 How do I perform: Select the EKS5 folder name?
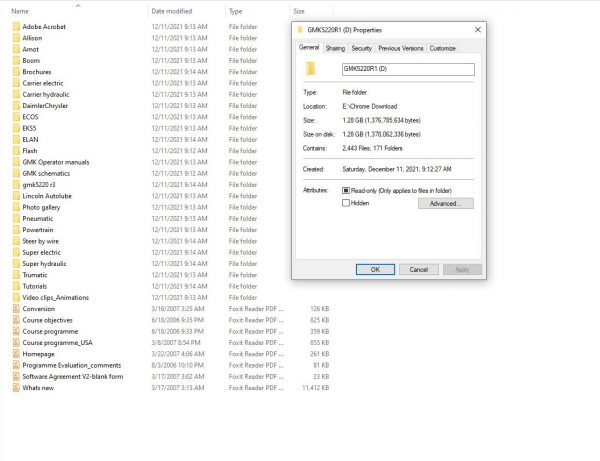29,128
